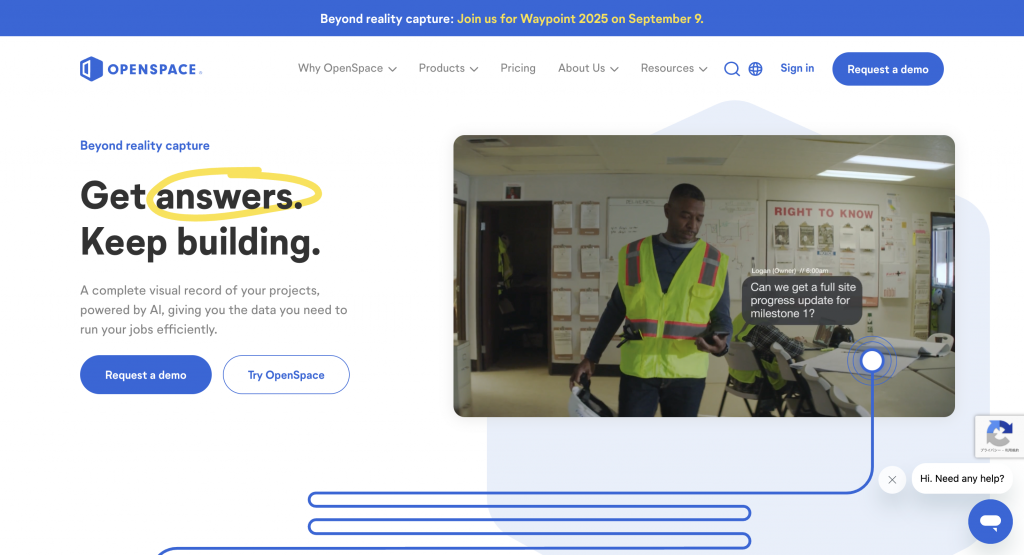
Task: Click the Try OpenSpace button
Action: (x=286, y=375)
